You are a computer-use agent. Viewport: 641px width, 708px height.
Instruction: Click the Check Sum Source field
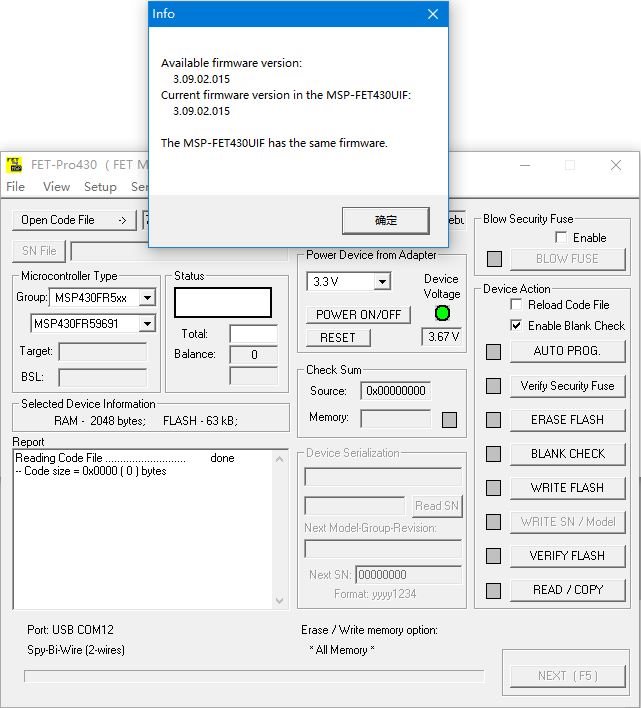click(395, 391)
